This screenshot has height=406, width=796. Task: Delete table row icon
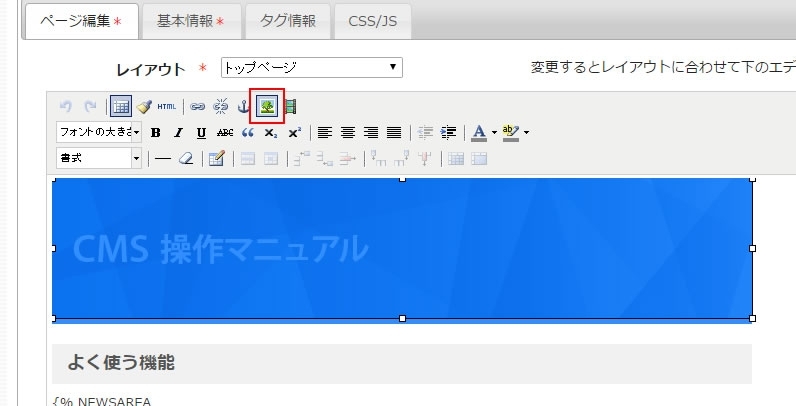[348, 159]
